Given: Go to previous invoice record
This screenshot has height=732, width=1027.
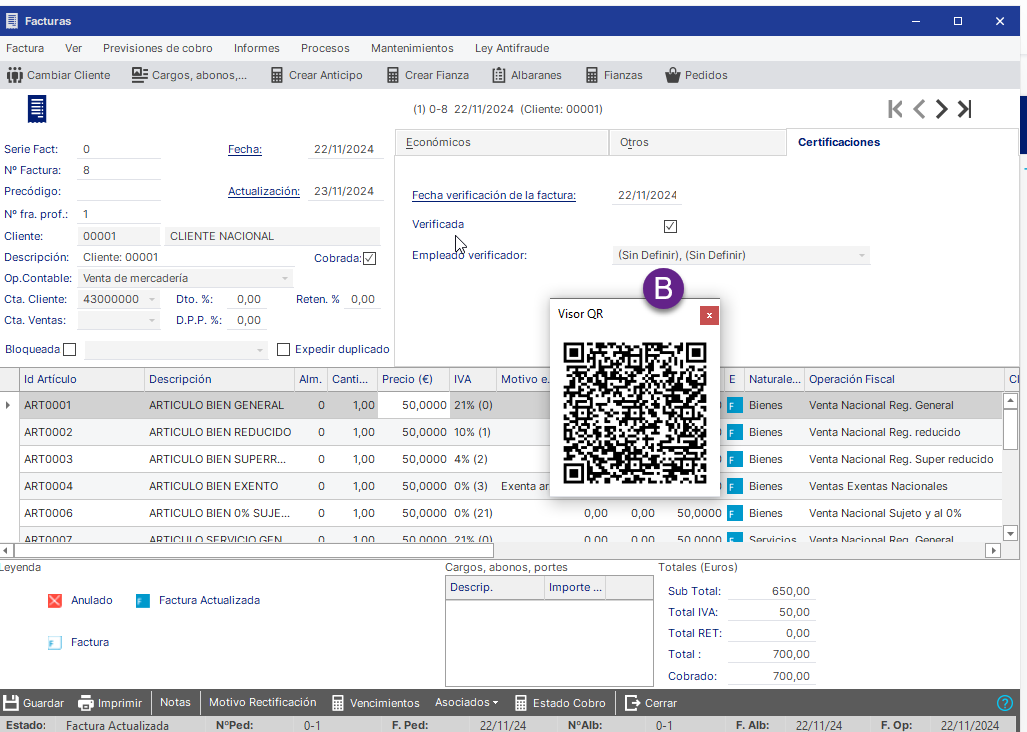Looking at the screenshot, I should [x=919, y=109].
